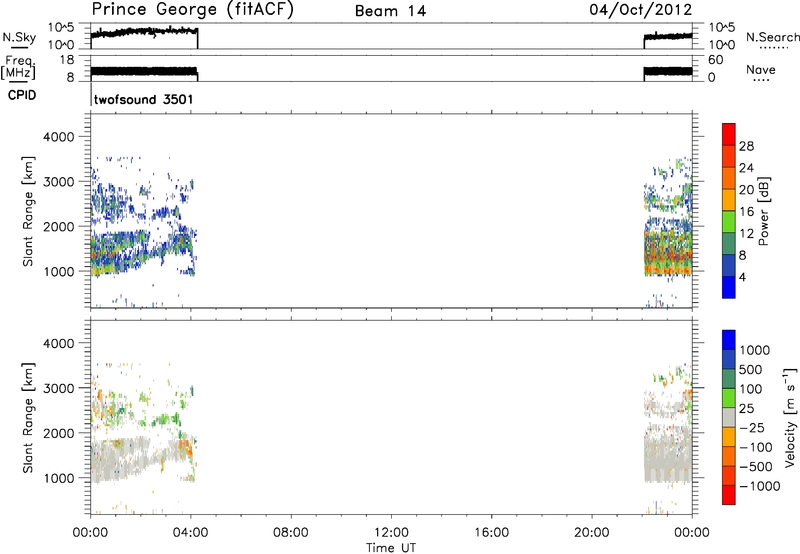
Task: Click the −1000 label on velocity colorbar
Action: [x=759, y=486]
